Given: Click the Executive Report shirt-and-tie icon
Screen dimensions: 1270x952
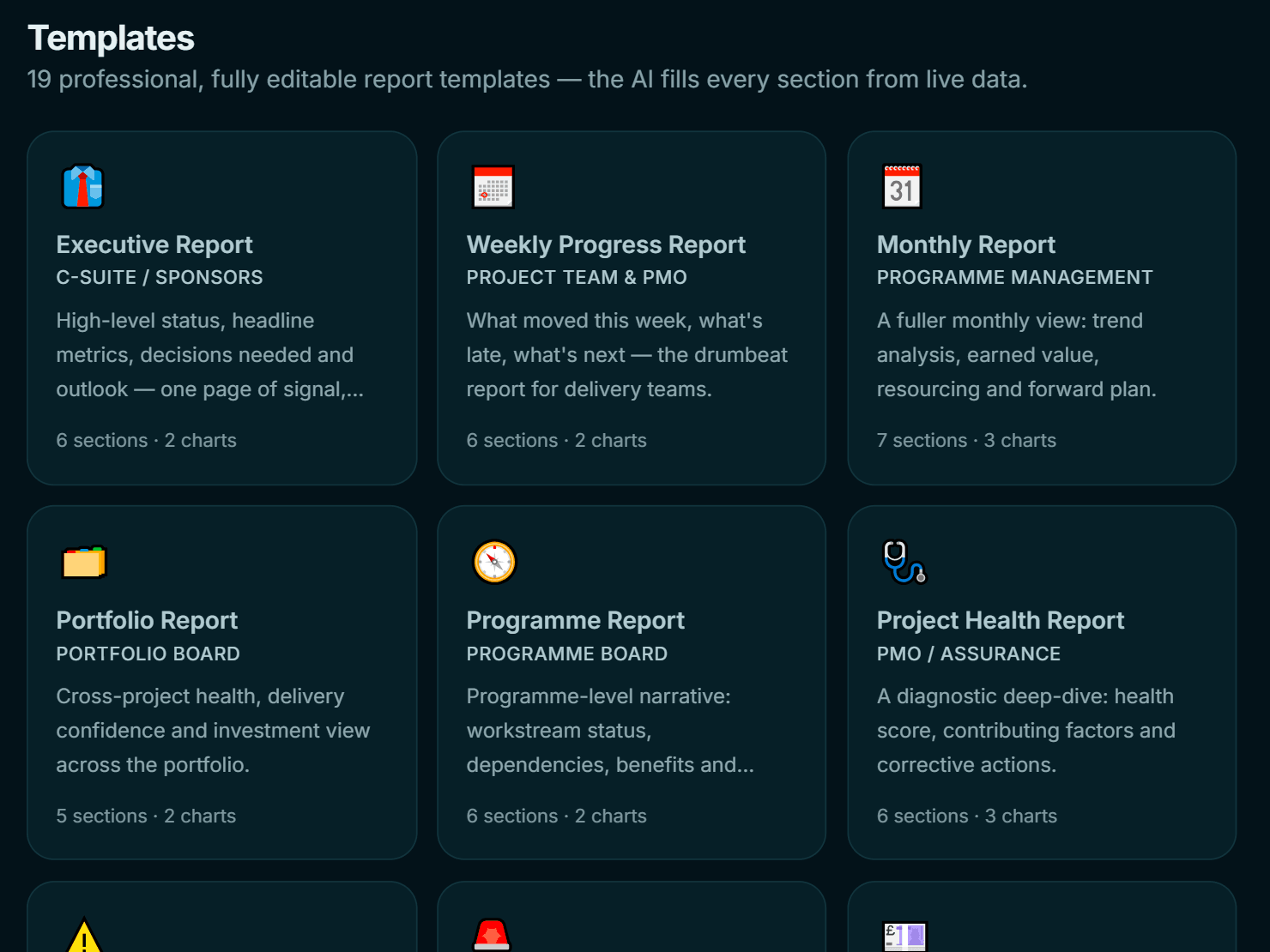Looking at the screenshot, I should (83, 187).
